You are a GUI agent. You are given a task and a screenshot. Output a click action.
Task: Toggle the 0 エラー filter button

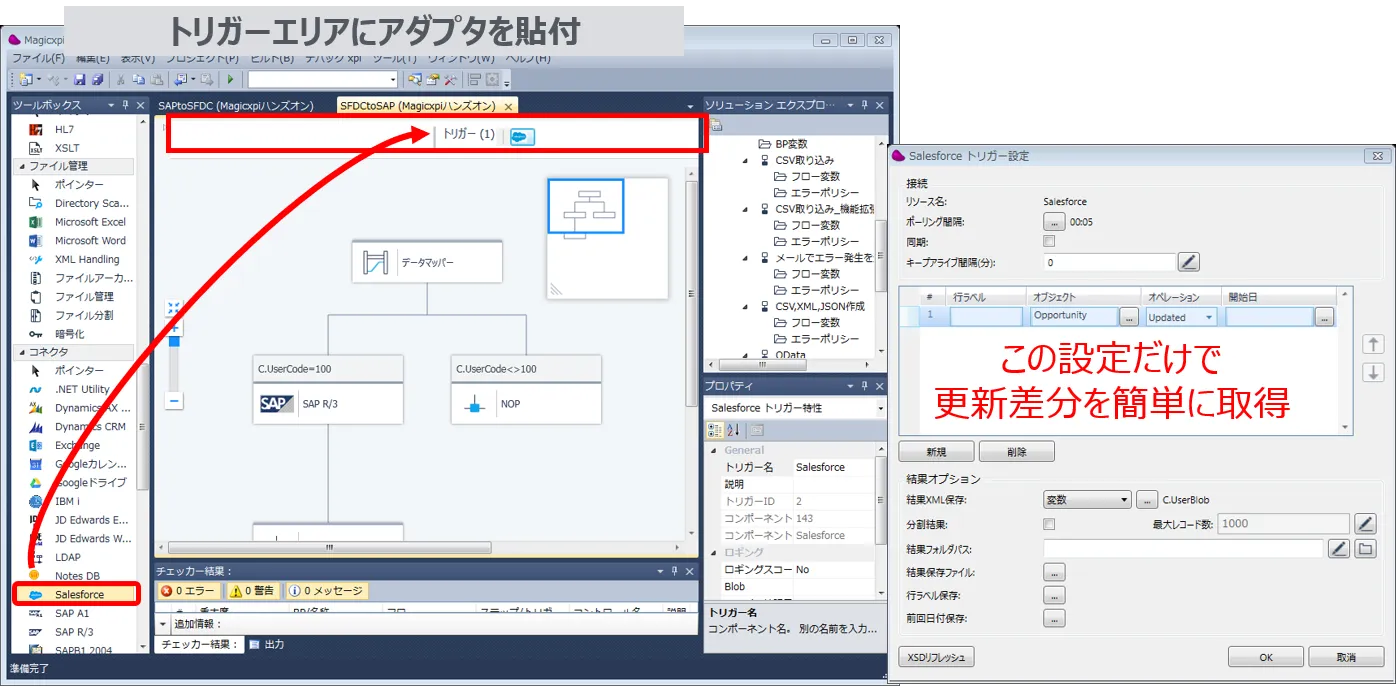(x=188, y=591)
